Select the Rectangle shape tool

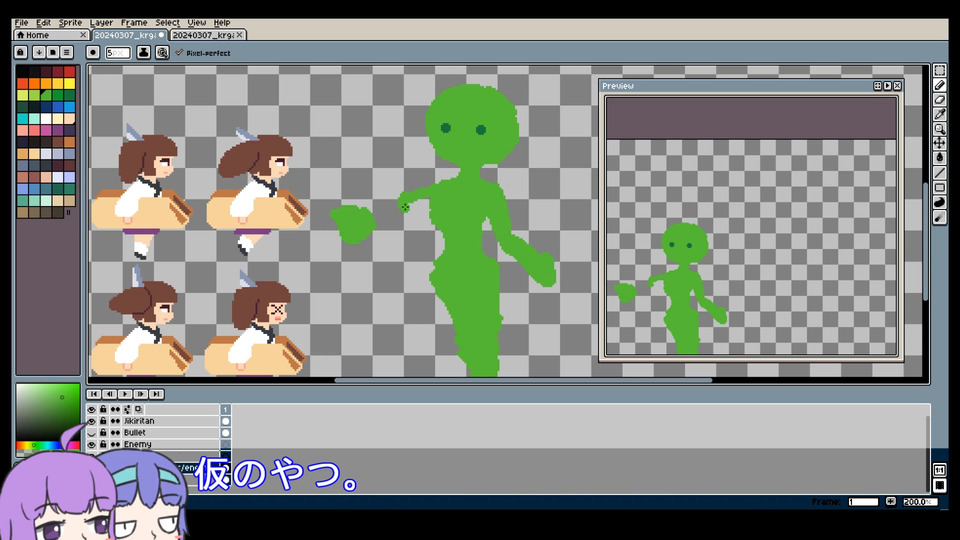pyautogui.click(x=940, y=188)
